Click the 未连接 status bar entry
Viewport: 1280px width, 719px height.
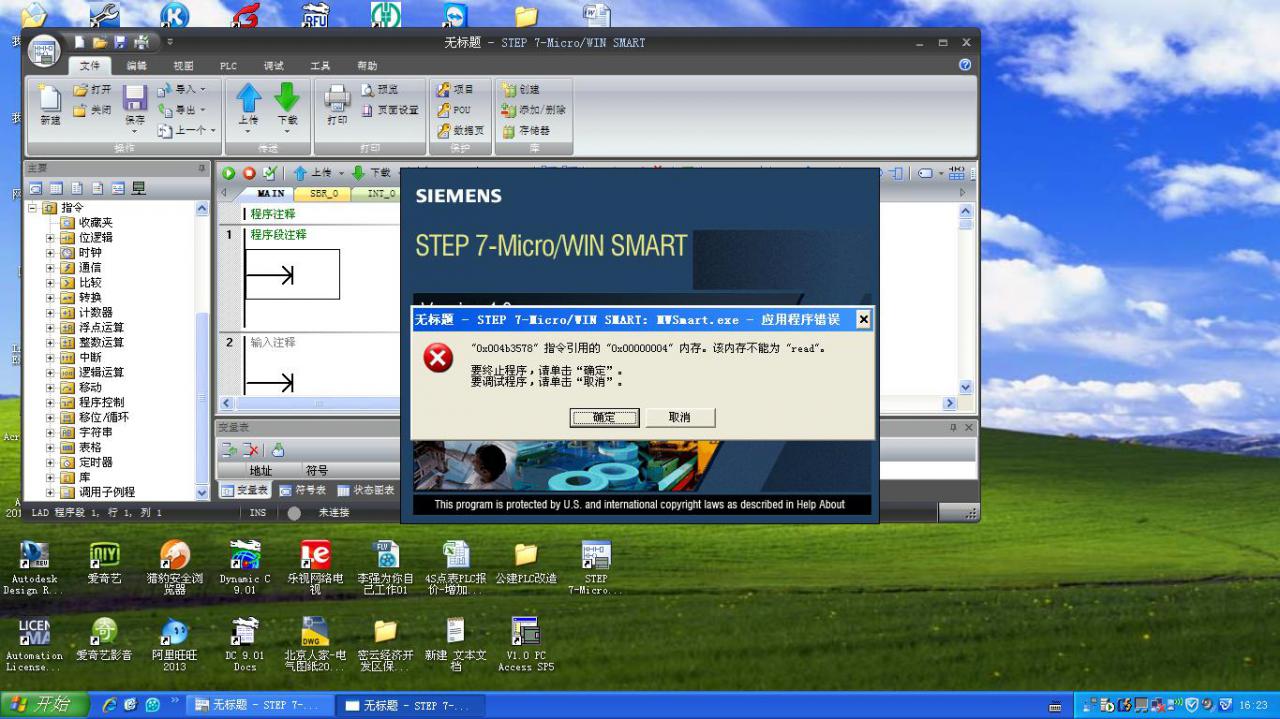pyautogui.click(x=333, y=512)
